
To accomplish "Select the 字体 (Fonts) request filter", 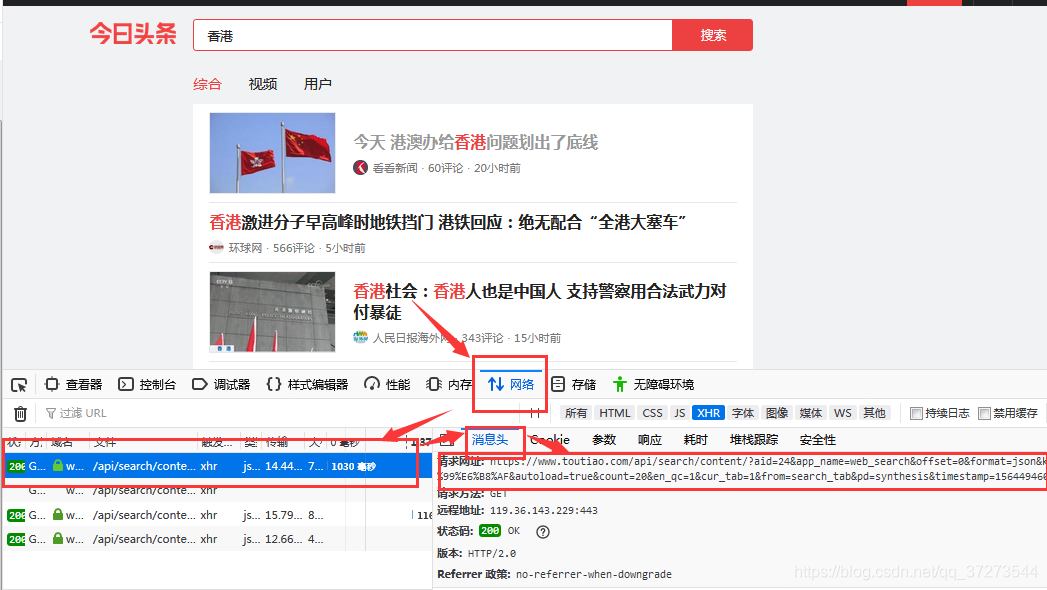I will pos(743,413).
